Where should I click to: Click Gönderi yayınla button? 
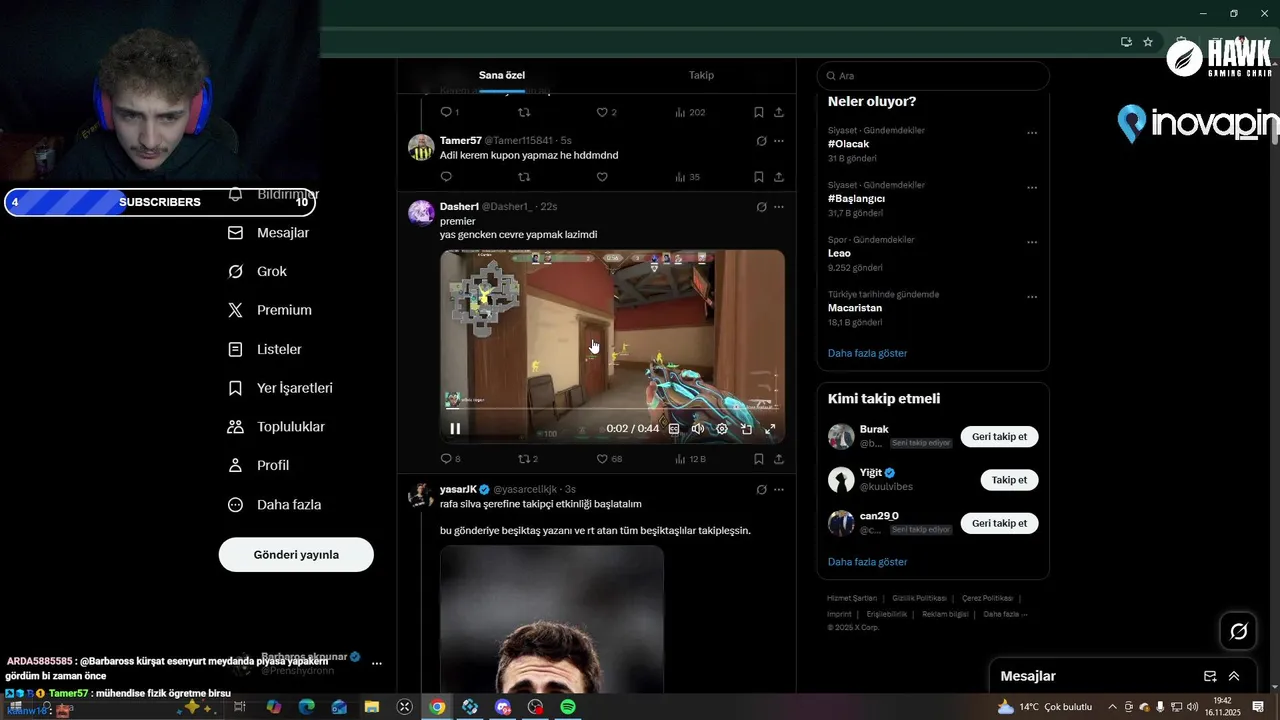[296, 555]
